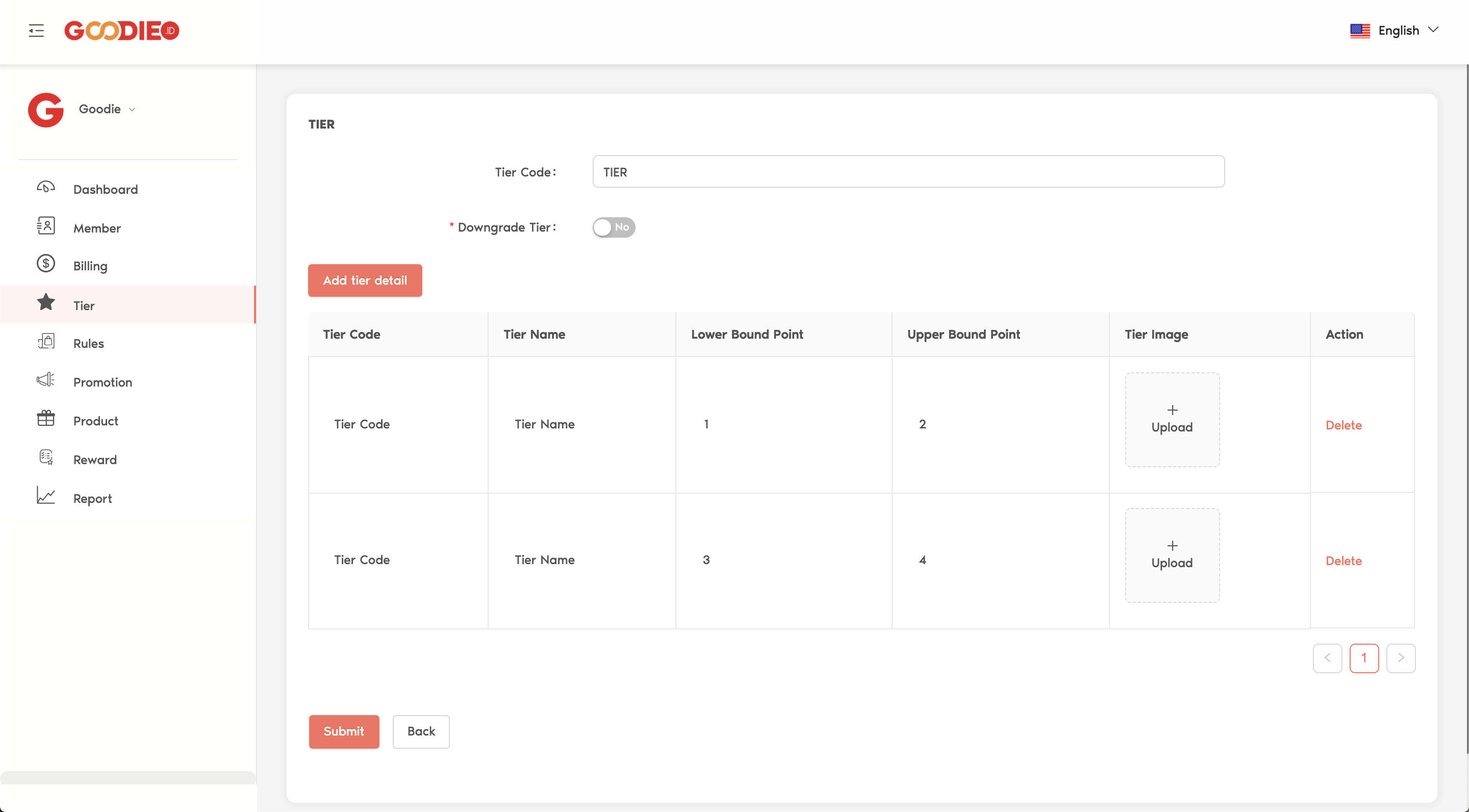
Task: Delete the first tier row
Action: coord(1344,425)
